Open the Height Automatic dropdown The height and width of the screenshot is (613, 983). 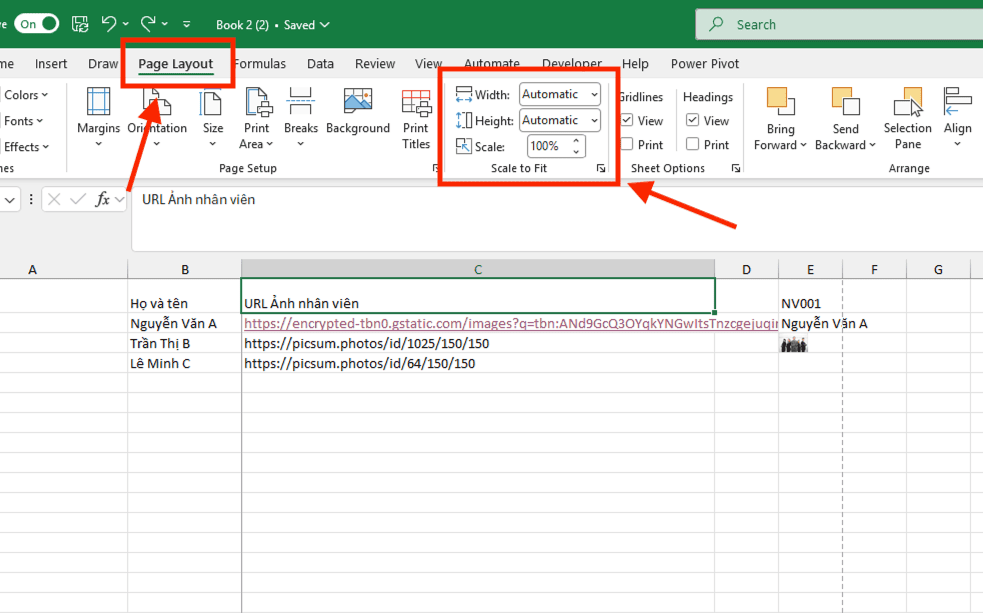point(559,120)
